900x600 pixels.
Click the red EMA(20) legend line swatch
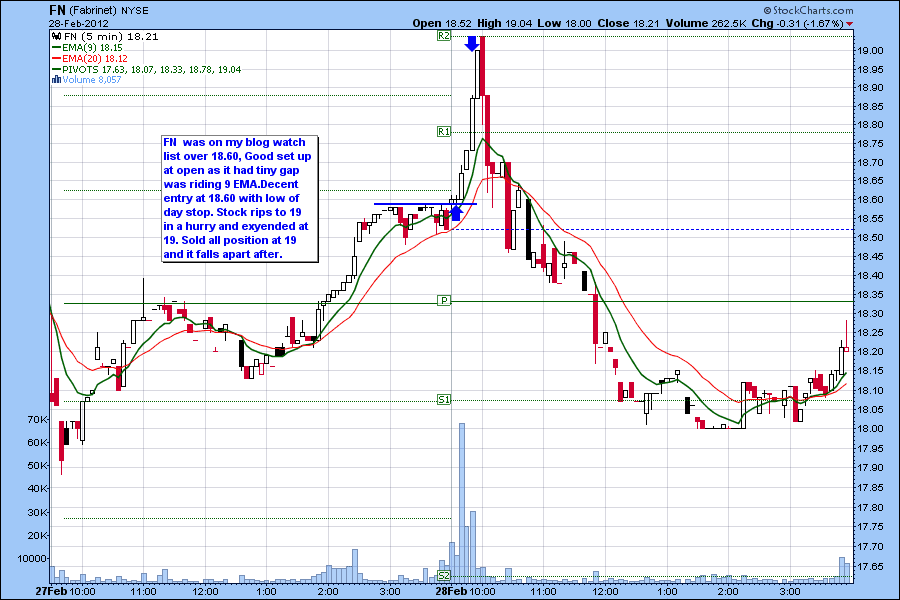pyautogui.click(x=56, y=59)
